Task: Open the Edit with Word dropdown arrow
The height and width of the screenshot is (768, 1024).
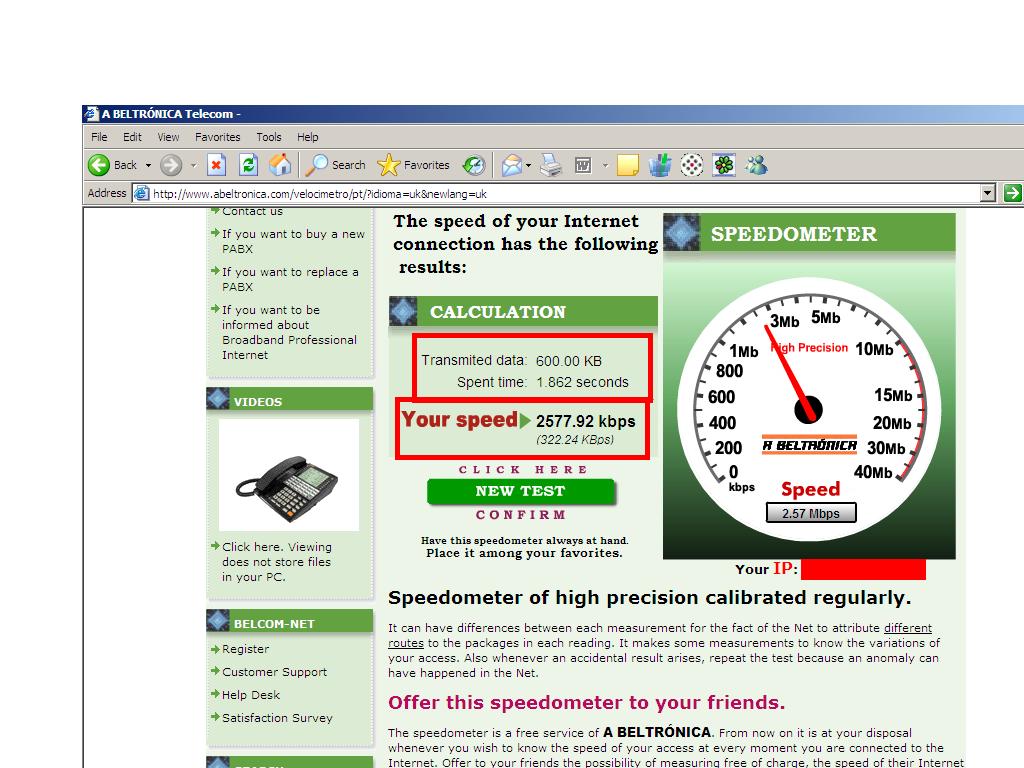Action: 605,166
